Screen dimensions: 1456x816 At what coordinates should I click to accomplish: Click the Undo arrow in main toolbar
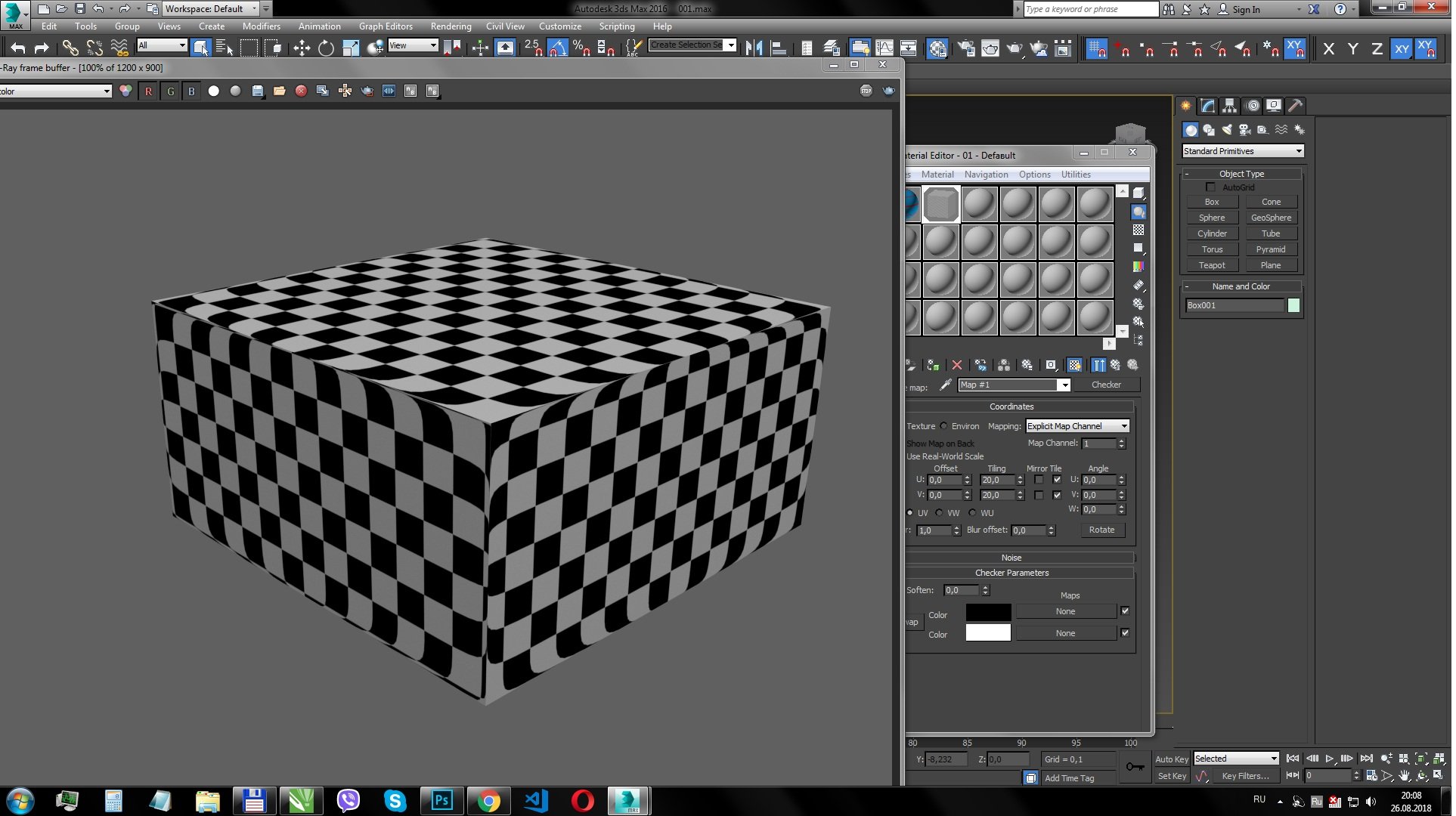tap(18, 48)
